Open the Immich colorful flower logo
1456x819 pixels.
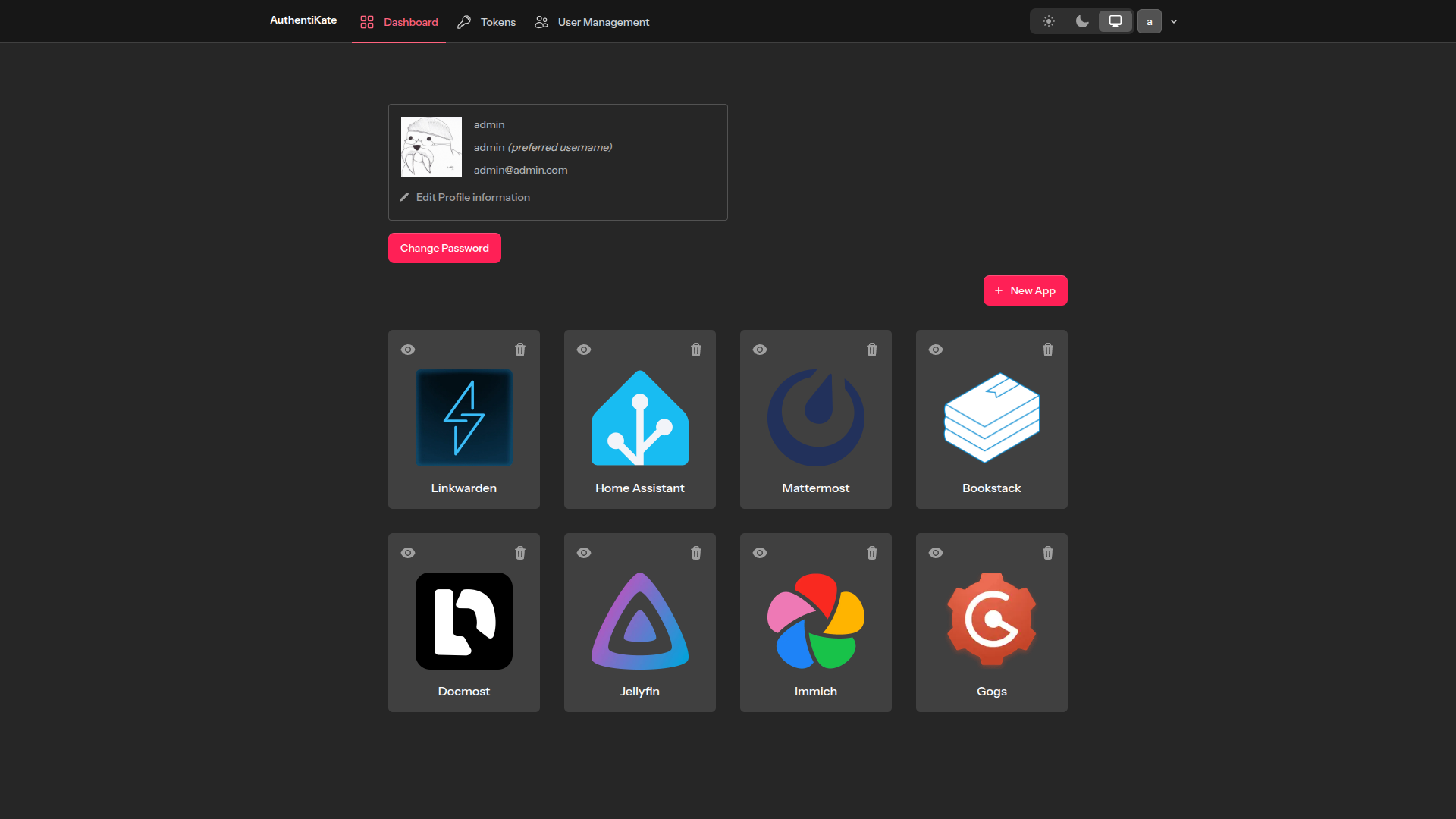point(816,621)
